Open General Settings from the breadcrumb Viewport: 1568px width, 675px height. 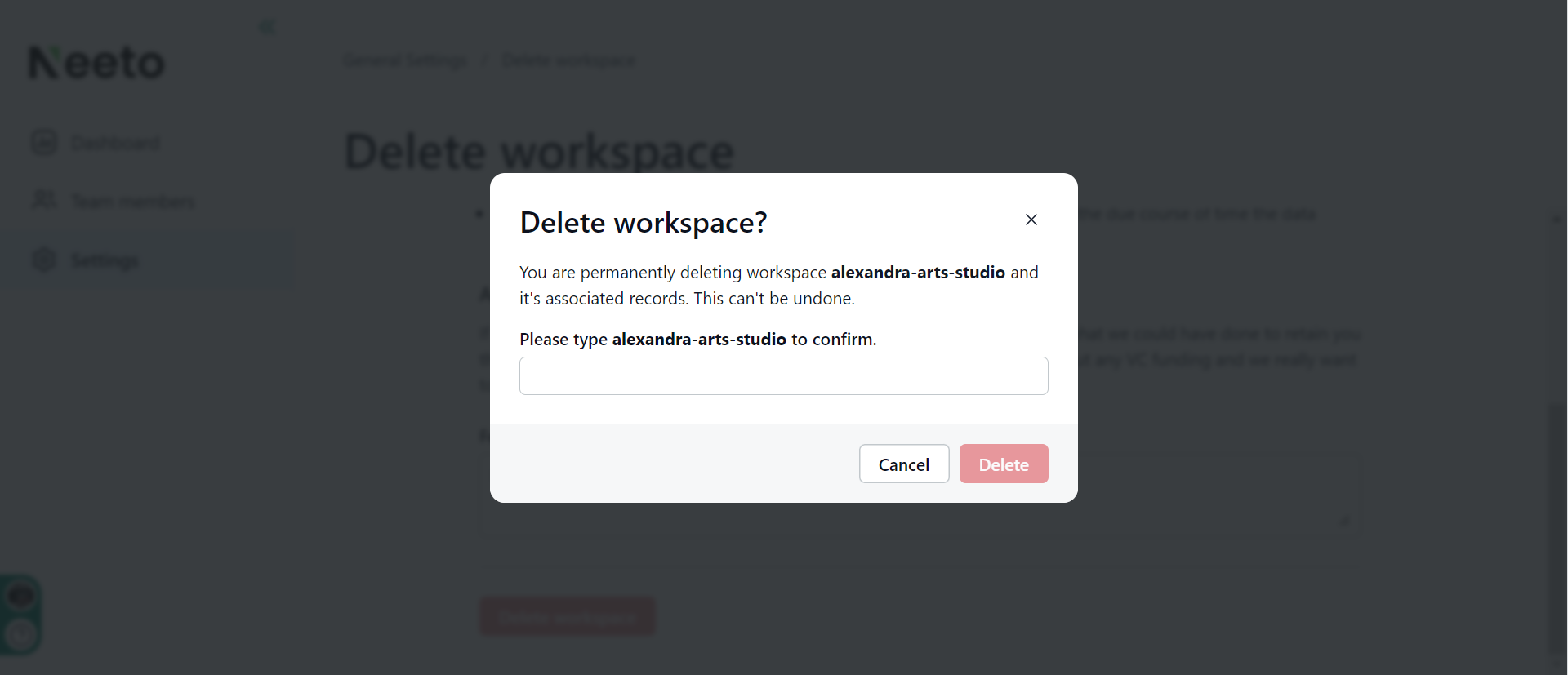click(405, 60)
